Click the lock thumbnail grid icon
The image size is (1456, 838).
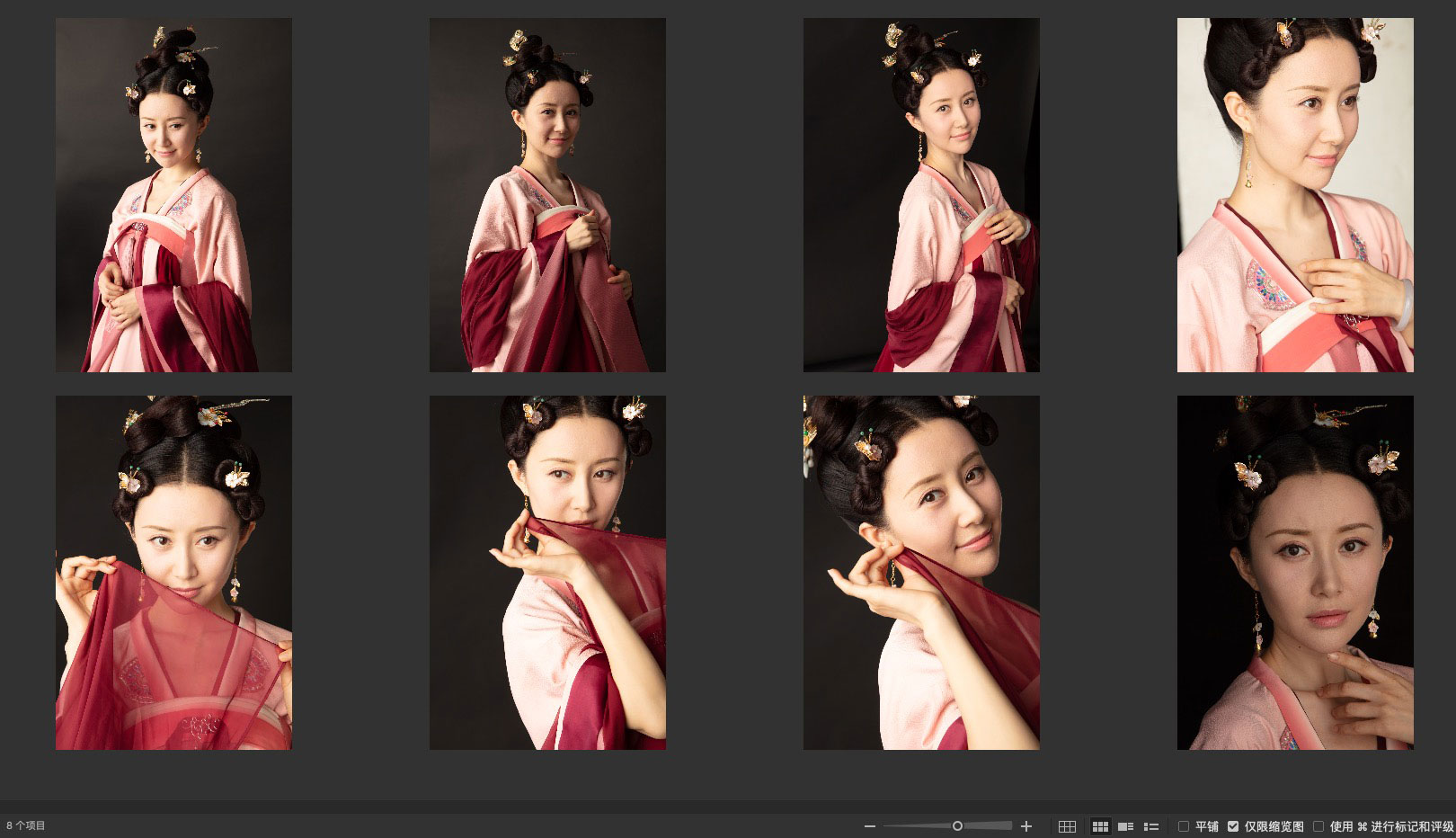pos(1067,826)
